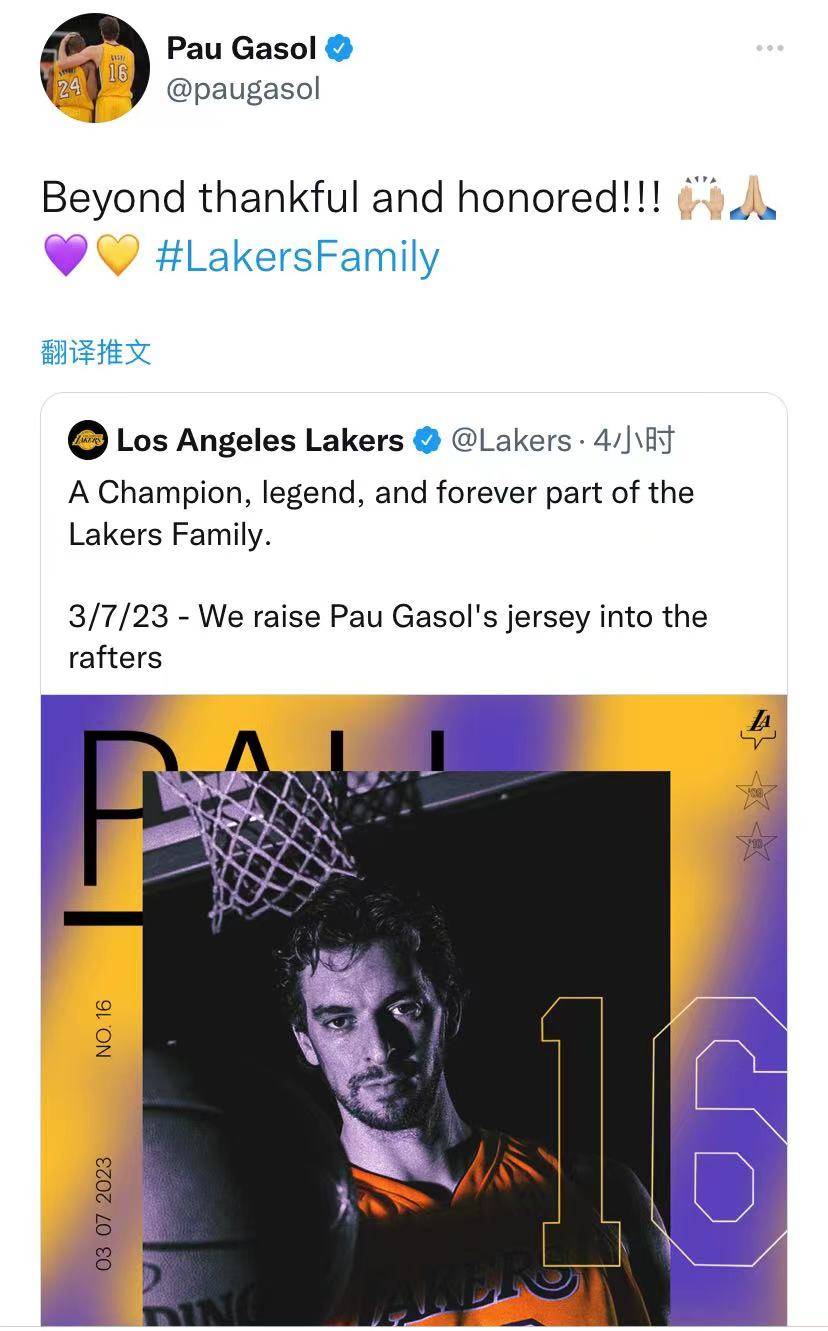
Task: Open the Pau Gasol jersey retirement poster image
Action: coord(413,1010)
